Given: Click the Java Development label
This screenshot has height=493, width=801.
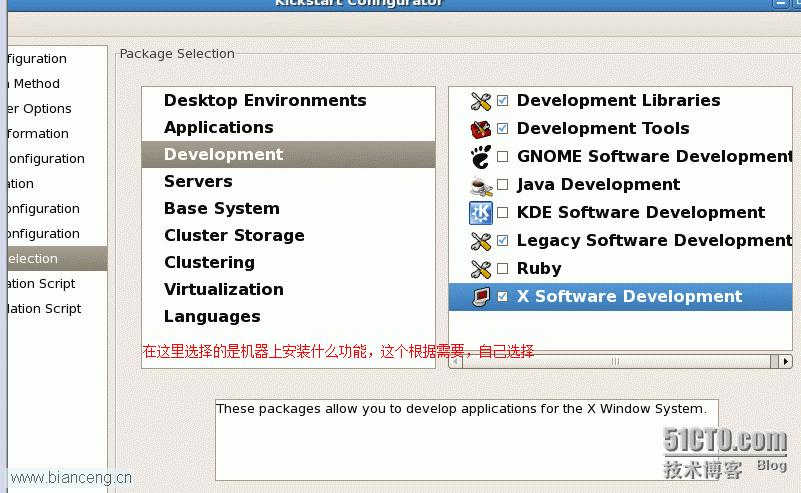Looking at the screenshot, I should coord(599,184).
